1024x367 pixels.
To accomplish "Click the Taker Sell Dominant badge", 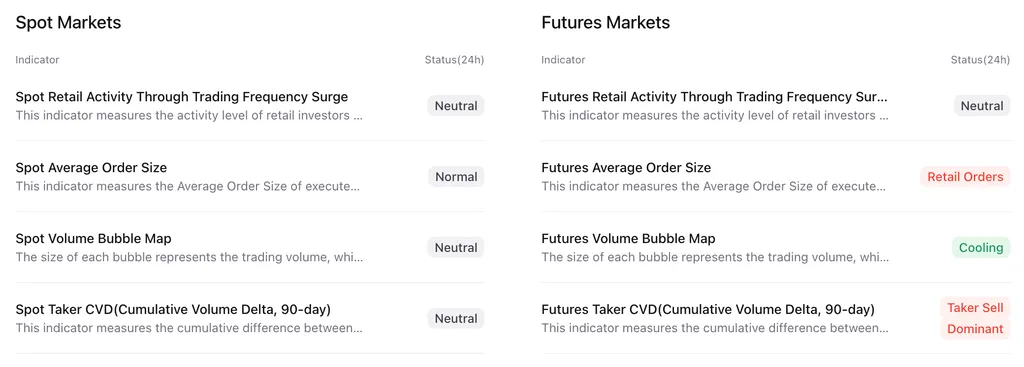I will coord(975,319).
